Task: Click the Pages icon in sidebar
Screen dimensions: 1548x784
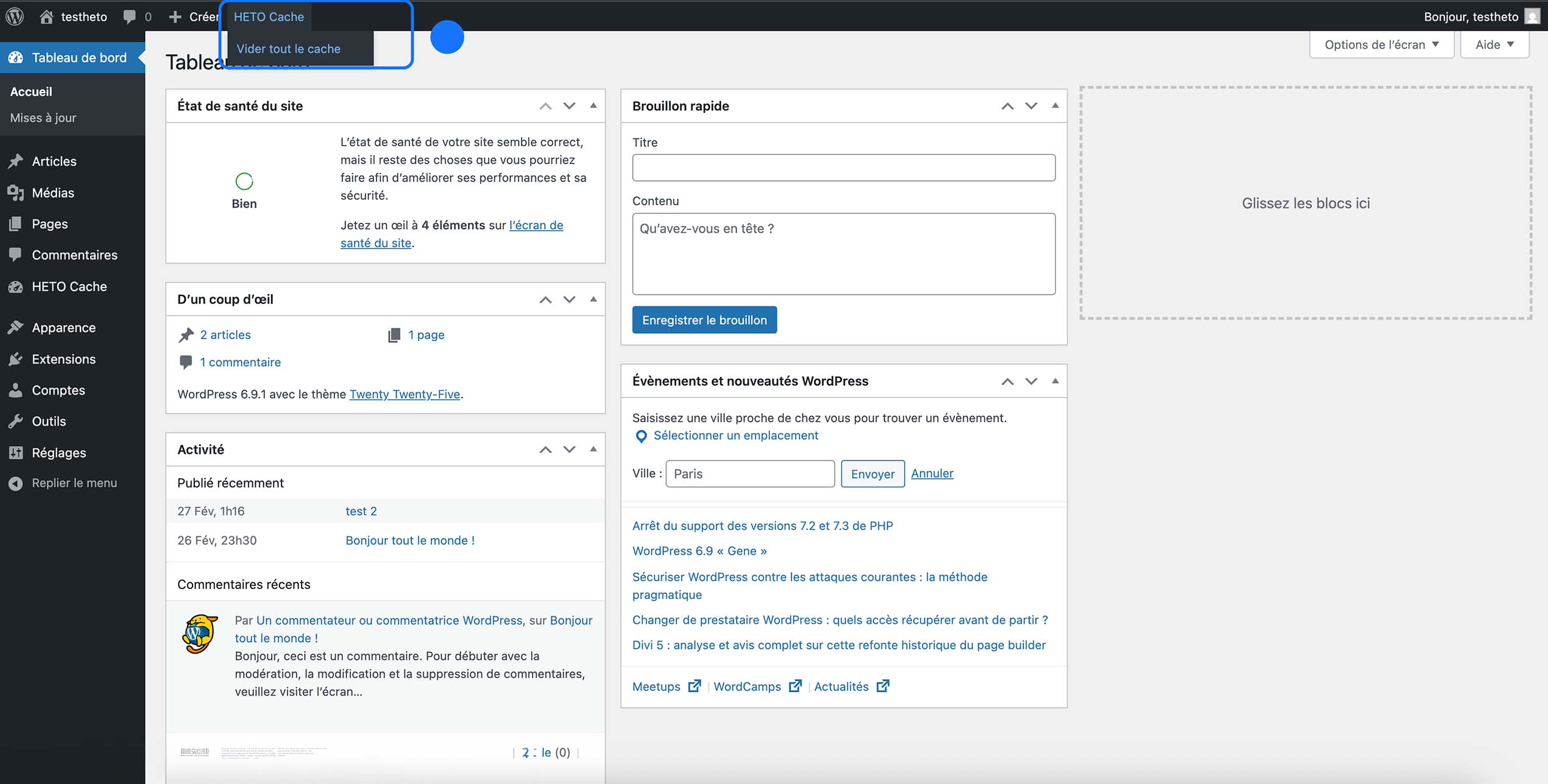Action: 16,224
